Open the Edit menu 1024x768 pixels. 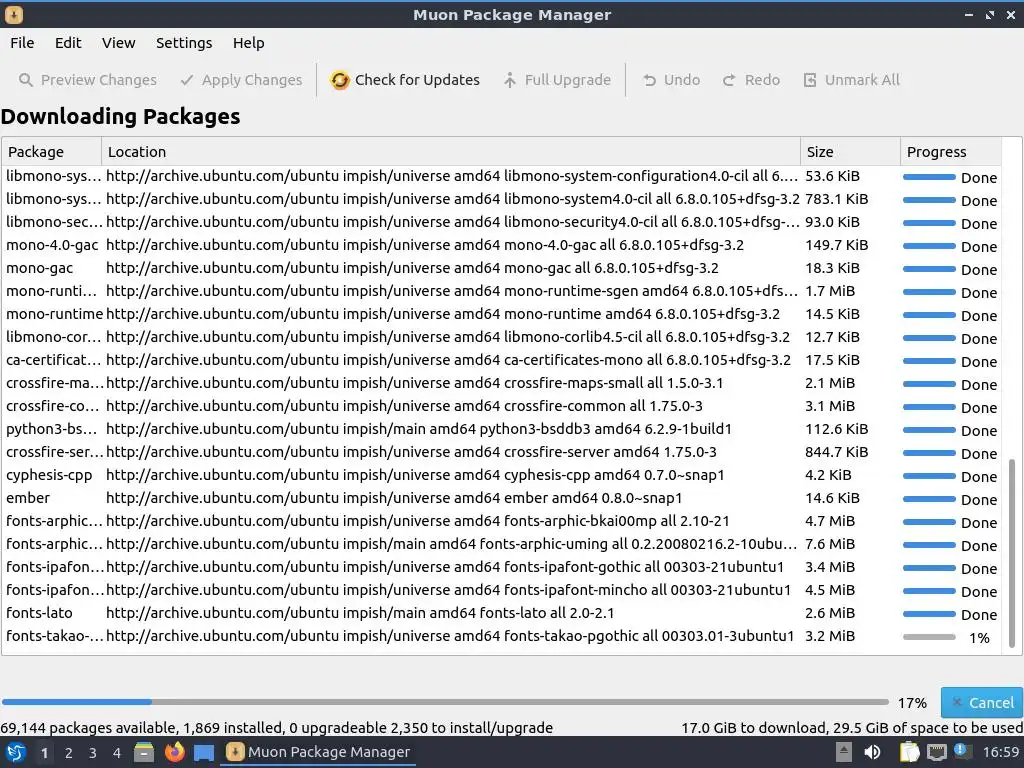68,43
